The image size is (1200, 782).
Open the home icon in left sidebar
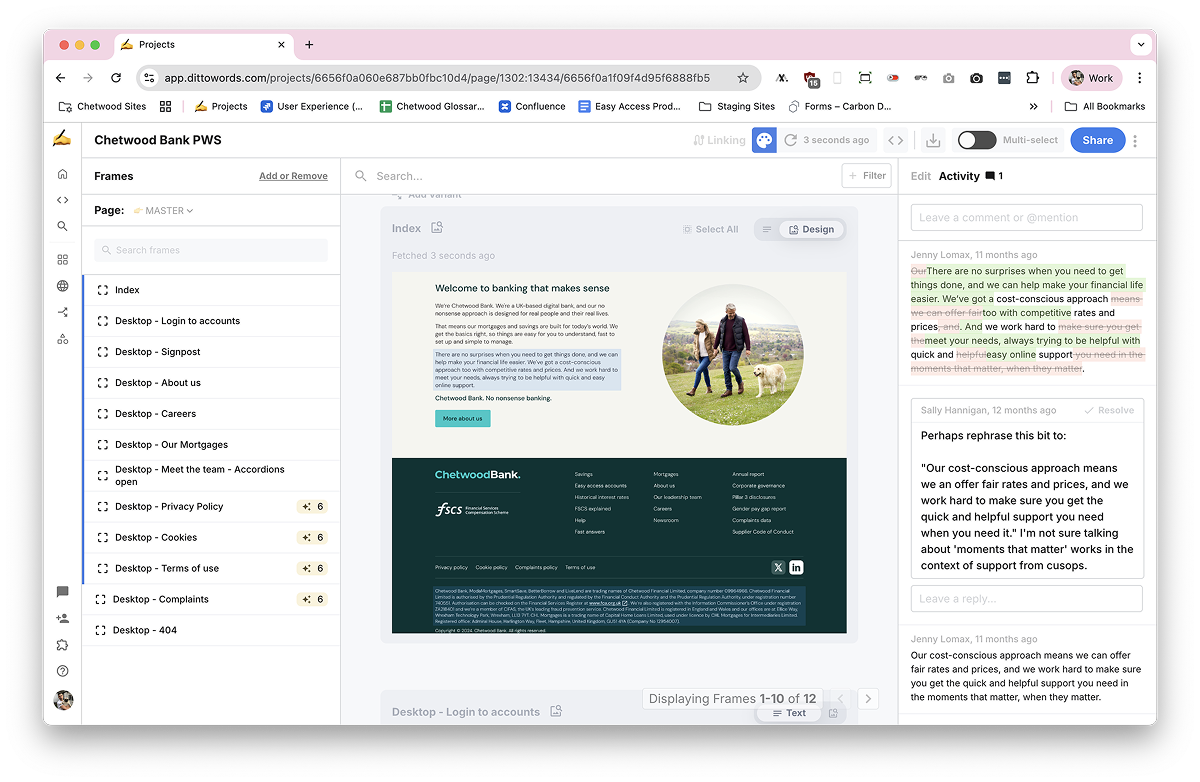(63, 174)
